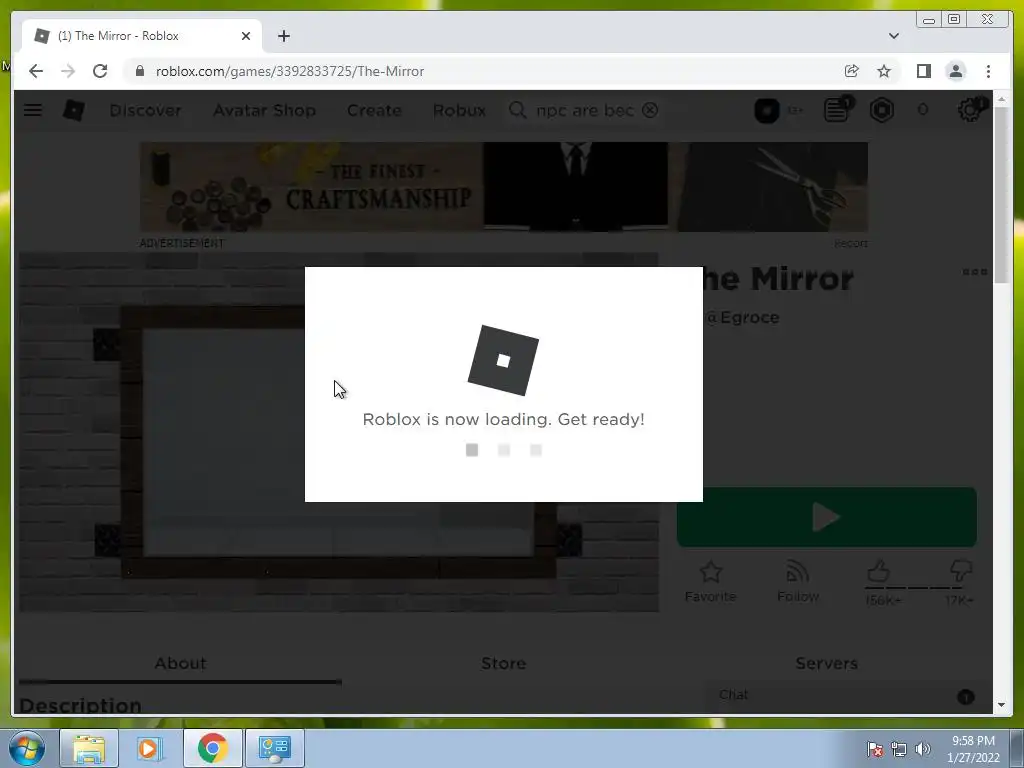
Task: Select The Mirror - Roblox tab
Action: 142,36
